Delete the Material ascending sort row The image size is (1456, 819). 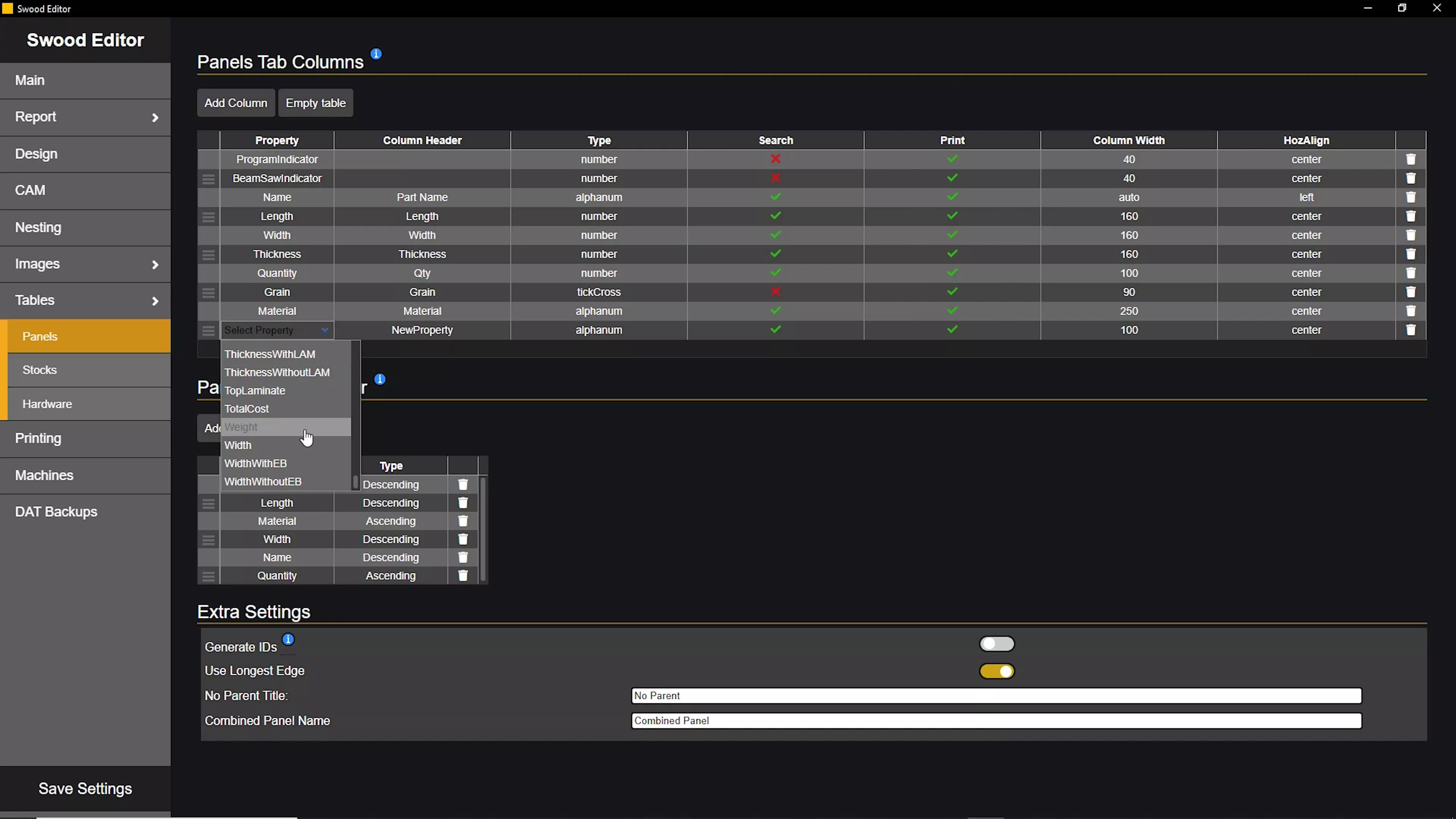(462, 521)
